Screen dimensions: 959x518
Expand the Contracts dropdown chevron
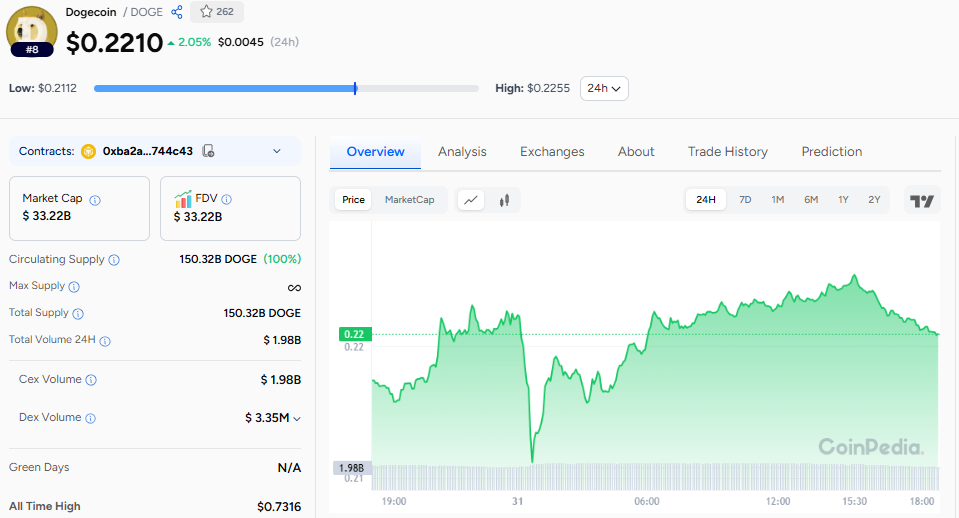[277, 151]
